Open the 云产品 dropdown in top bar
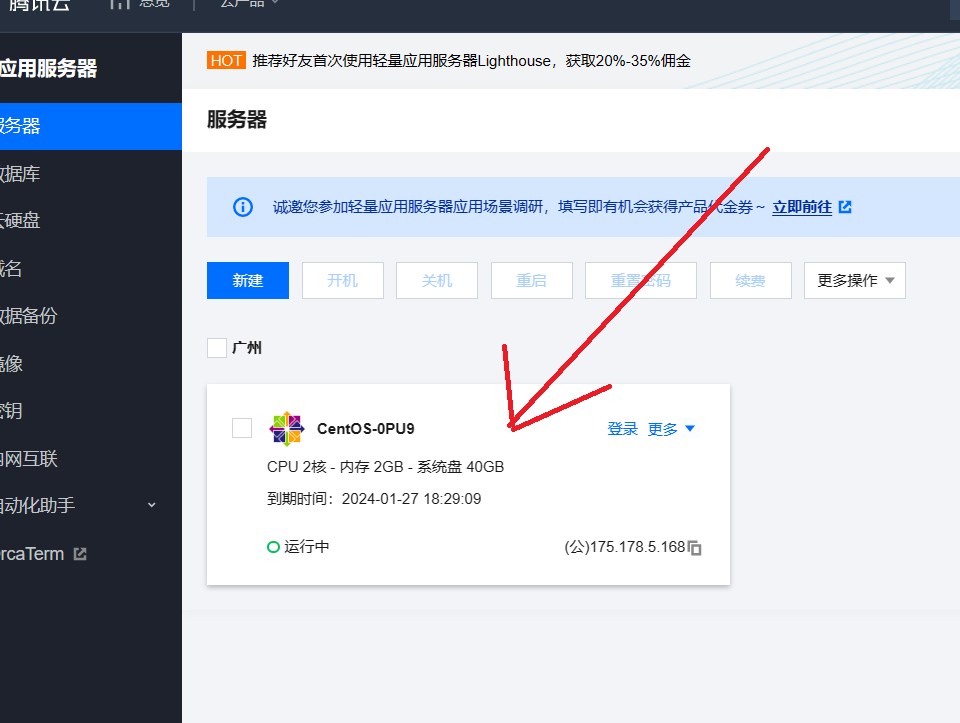960x723 pixels. 249,4
